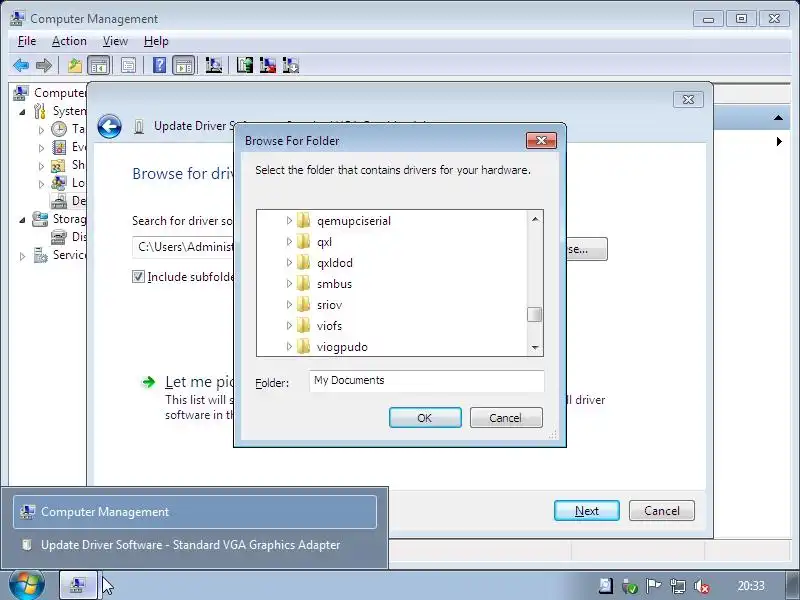Click Cancel in Update Driver wizard
Image resolution: width=800 pixels, height=600 pixels.
coord(662,511)
